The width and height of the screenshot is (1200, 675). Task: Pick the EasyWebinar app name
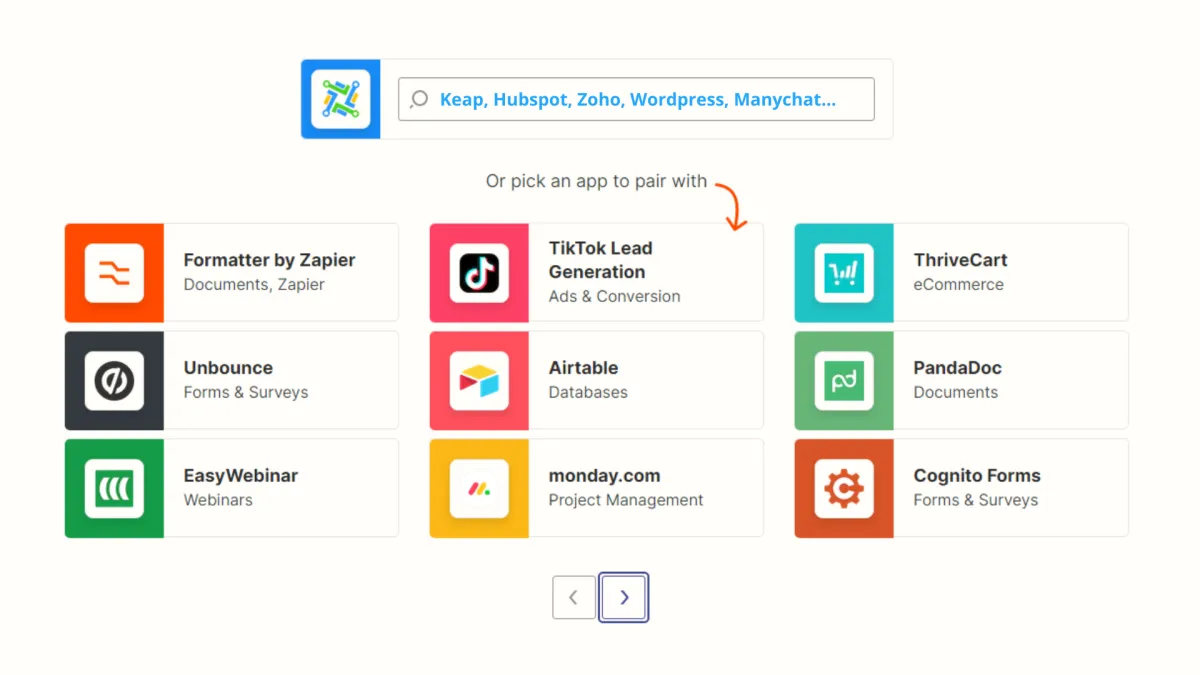click(x=240, y=476)
